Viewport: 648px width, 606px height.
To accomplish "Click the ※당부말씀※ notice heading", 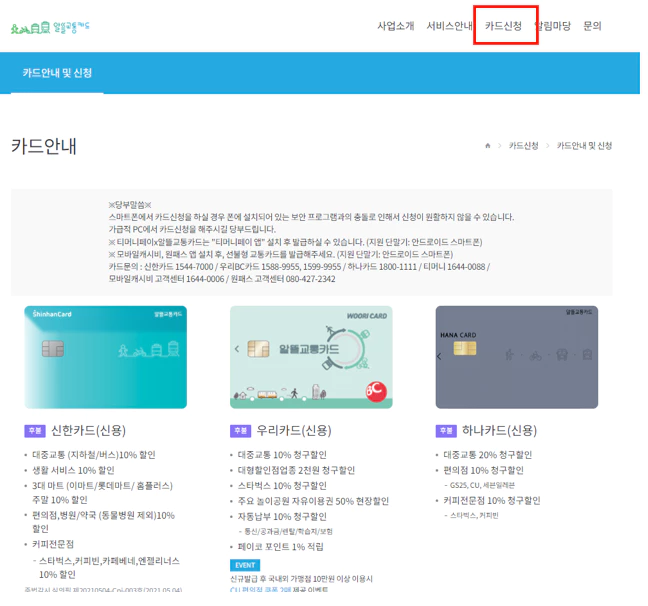I will [x=130, y=205].
